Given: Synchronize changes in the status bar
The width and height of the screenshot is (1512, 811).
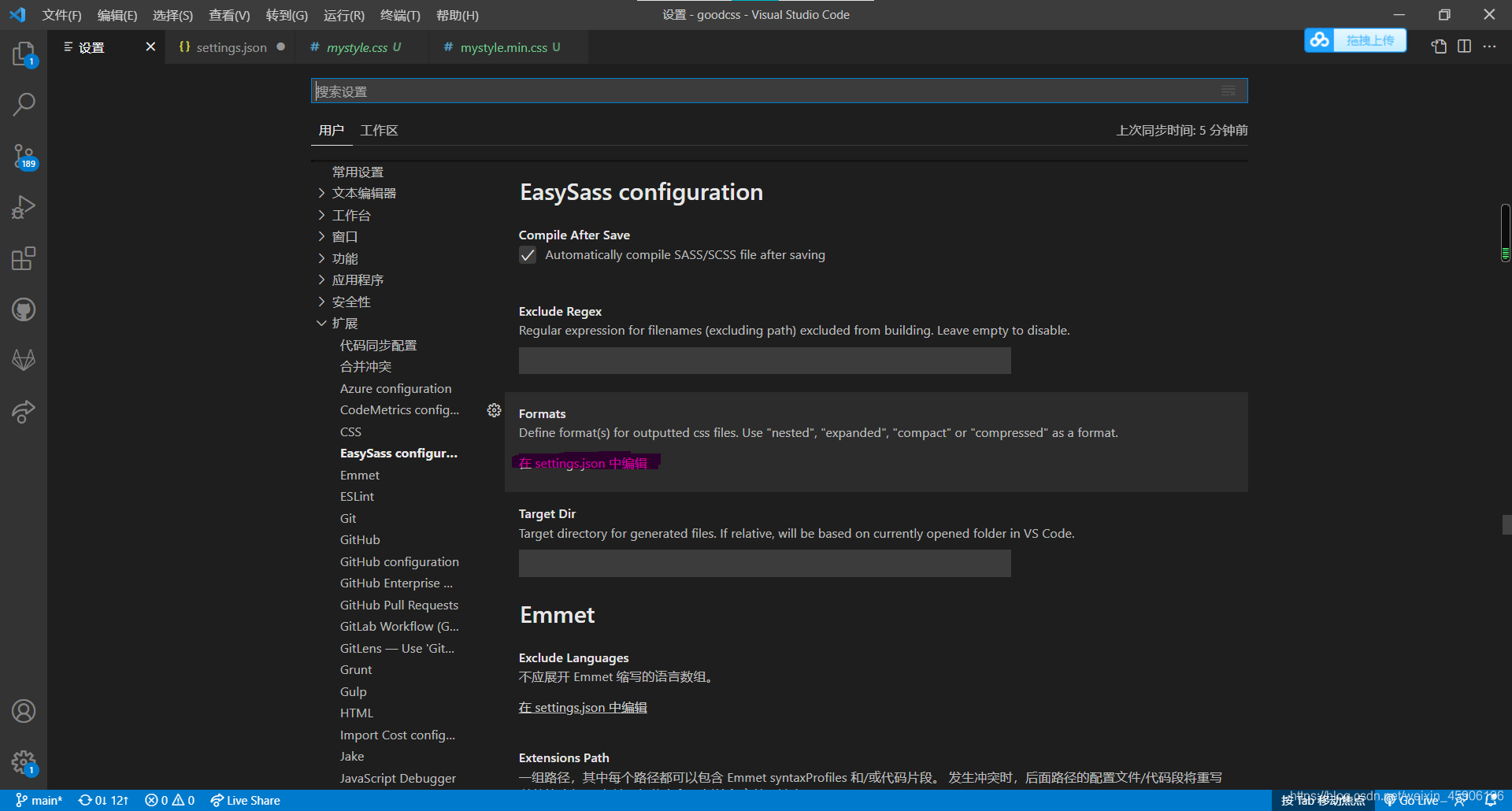Looking at the screenshot, I should [x=103, y=800].
